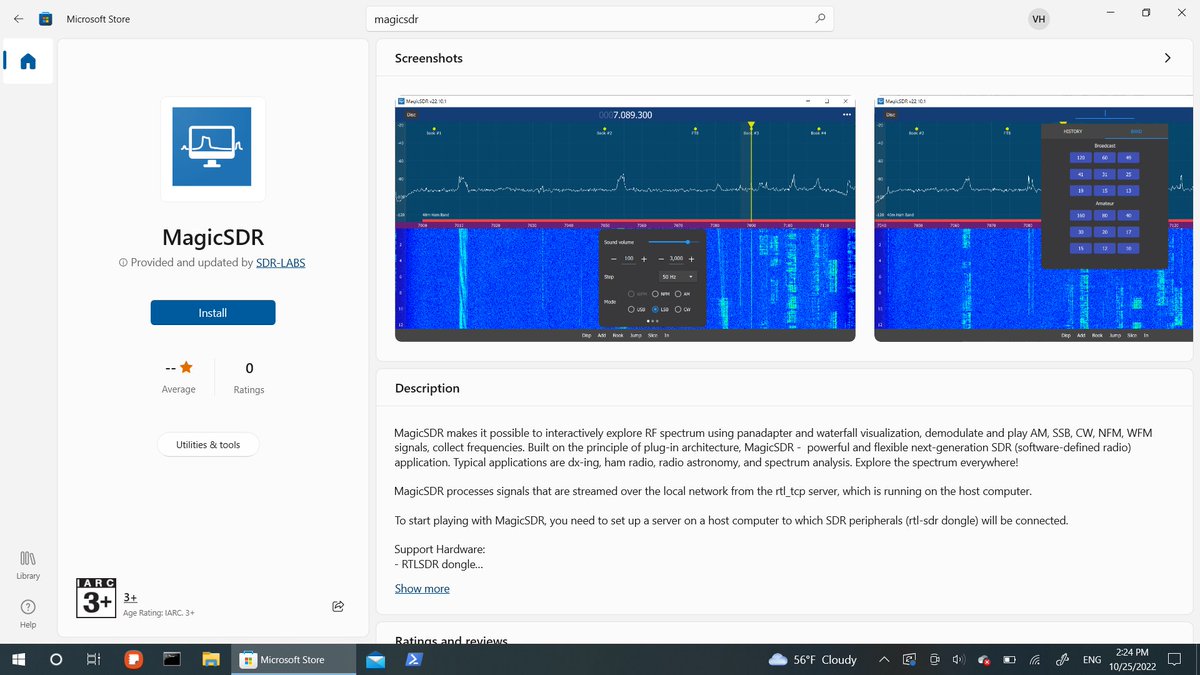Click the MagicSDR app title
The image size is (1200, 675).
tap(213, 238)
